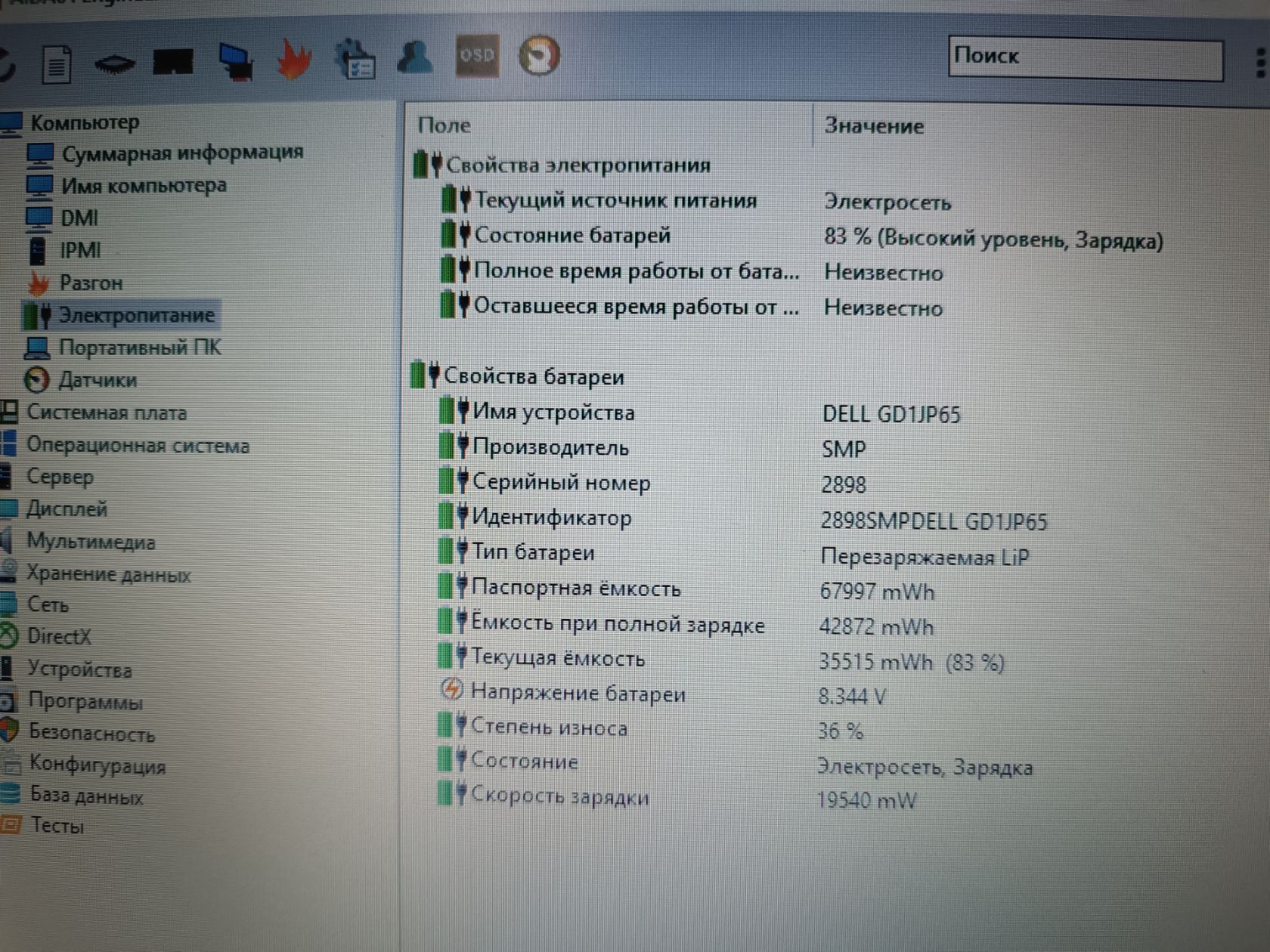Select the Степень износа row

pos(652,728)
